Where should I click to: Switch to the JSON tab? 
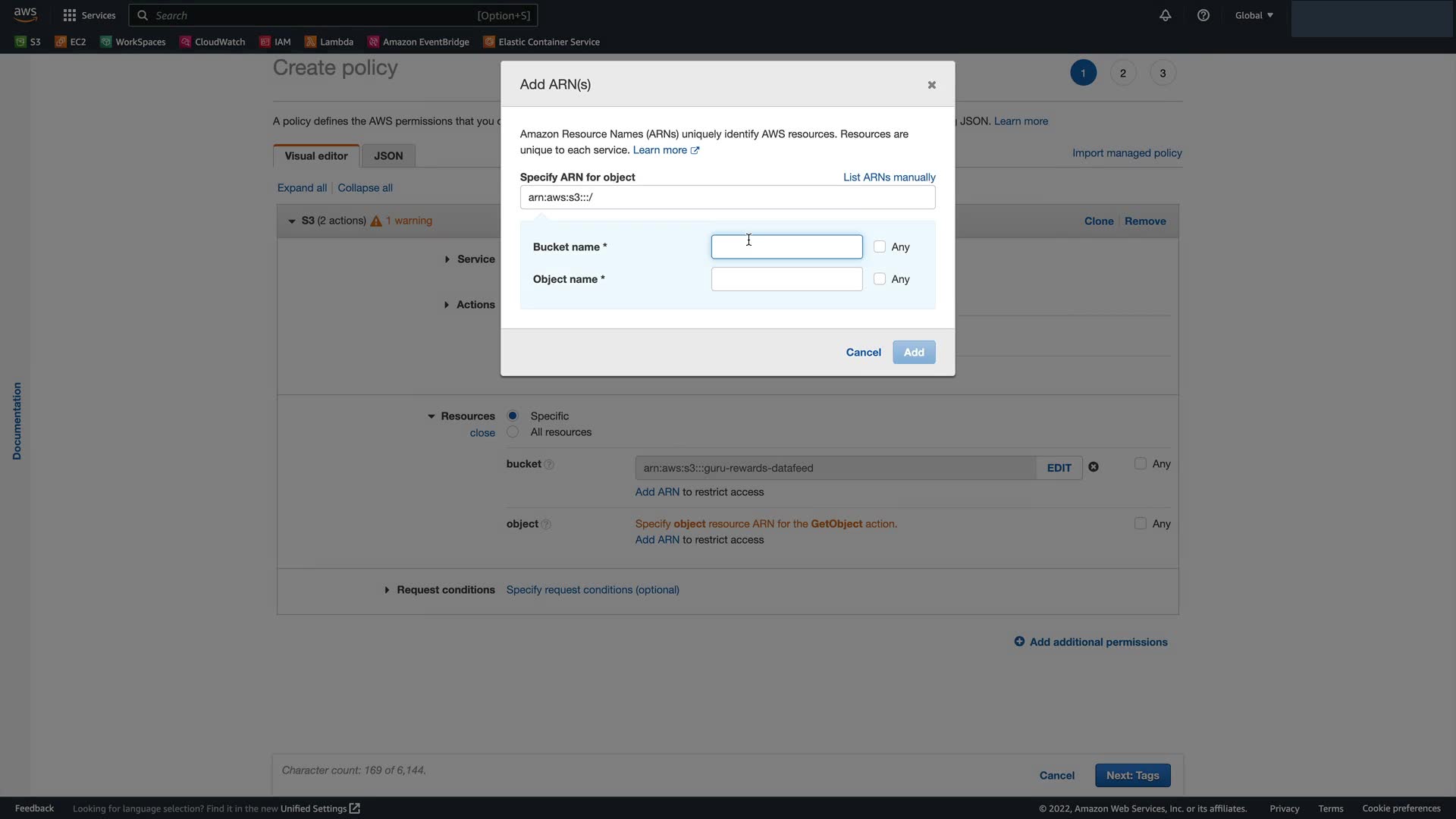click(388, 156)
